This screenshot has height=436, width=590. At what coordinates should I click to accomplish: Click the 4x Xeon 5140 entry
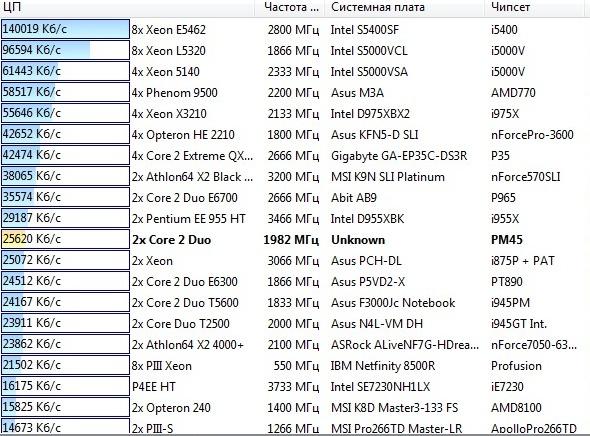point(166,72)
